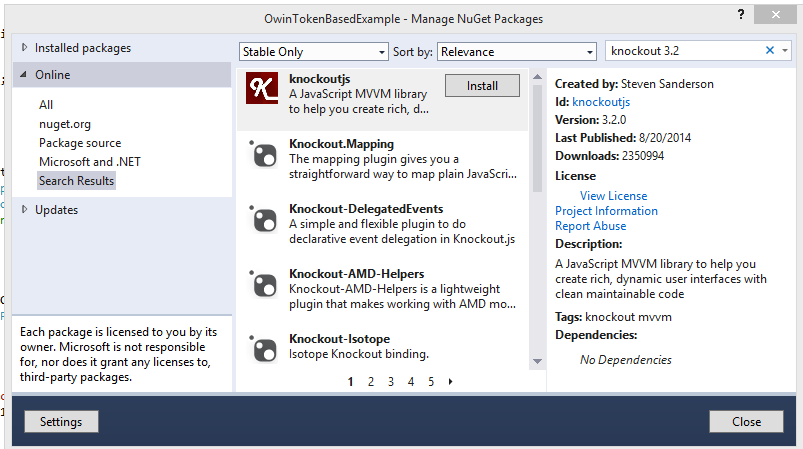Install the knockoutjs package

click(482, 86)
